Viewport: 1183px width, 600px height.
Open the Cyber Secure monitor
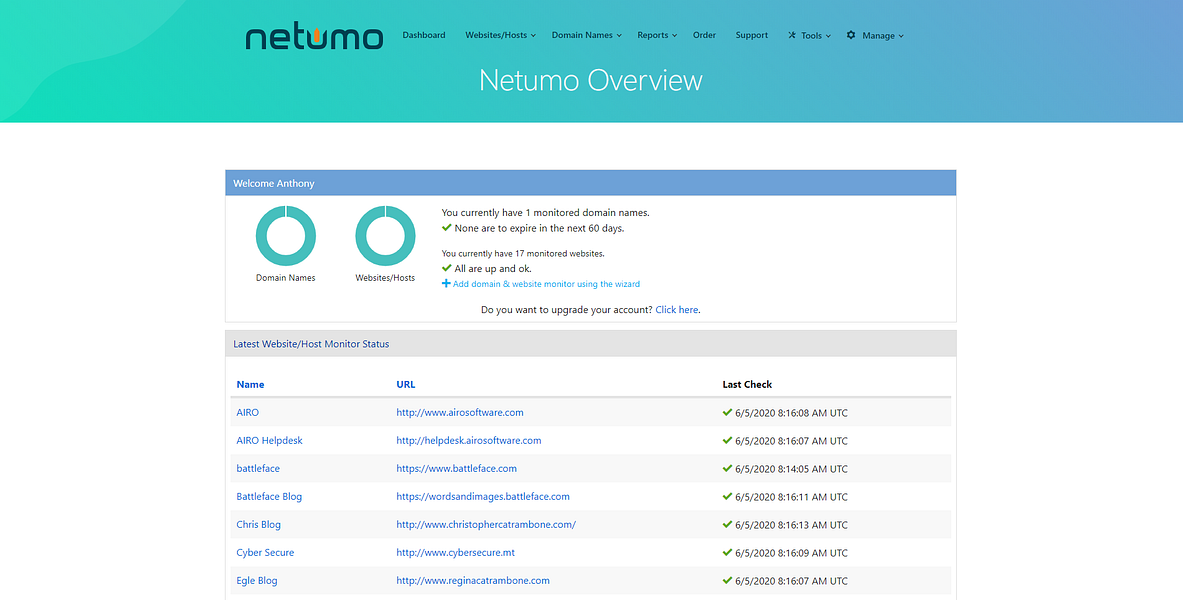(266, 552)
